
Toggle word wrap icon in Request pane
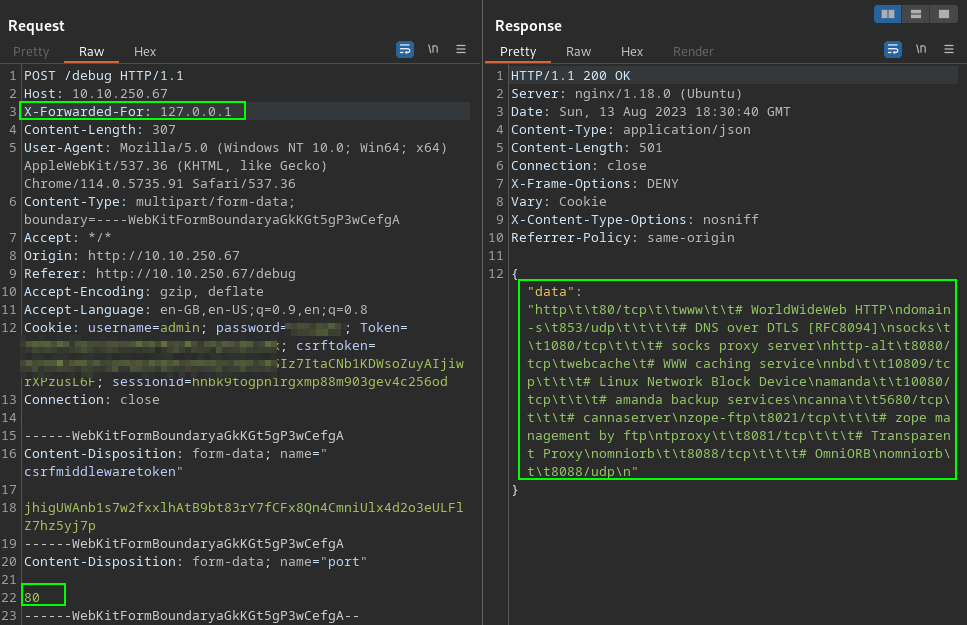(405, 49)
